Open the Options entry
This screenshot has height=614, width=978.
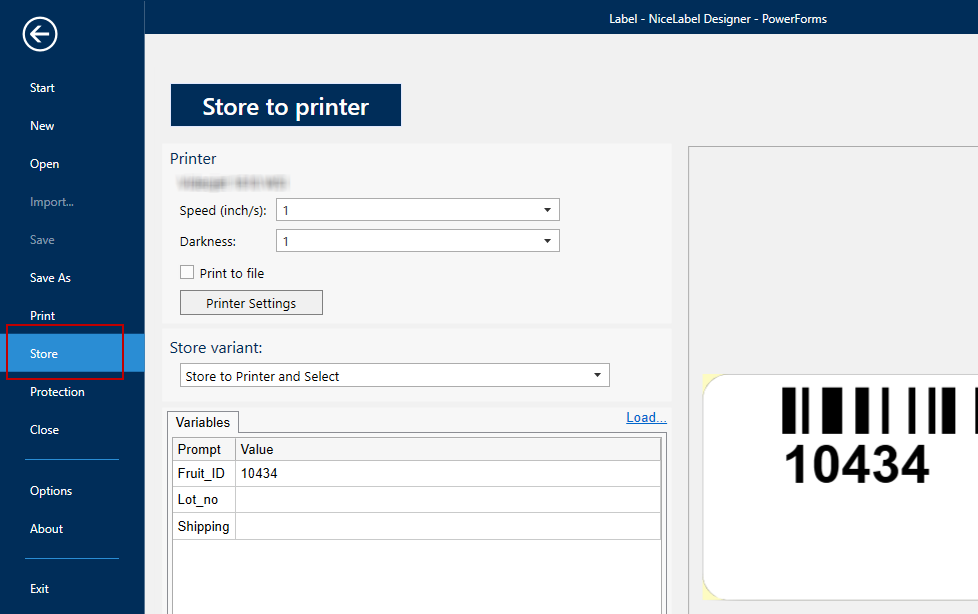click(x=51, y=491)
